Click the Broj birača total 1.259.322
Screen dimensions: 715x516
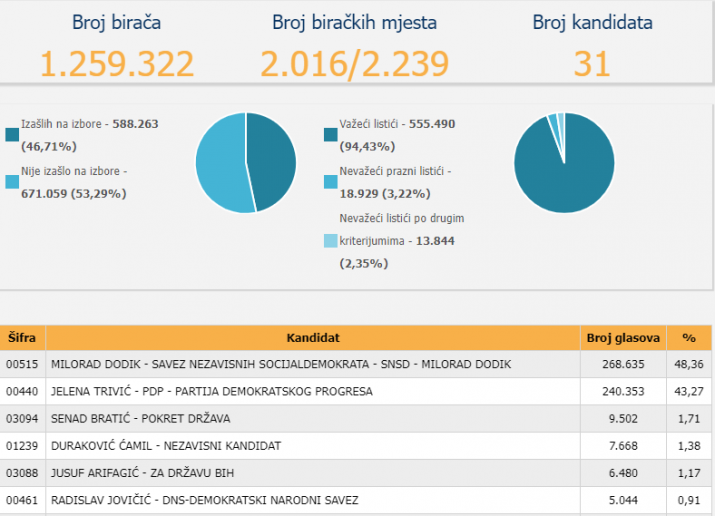click(x=118, y=63)
